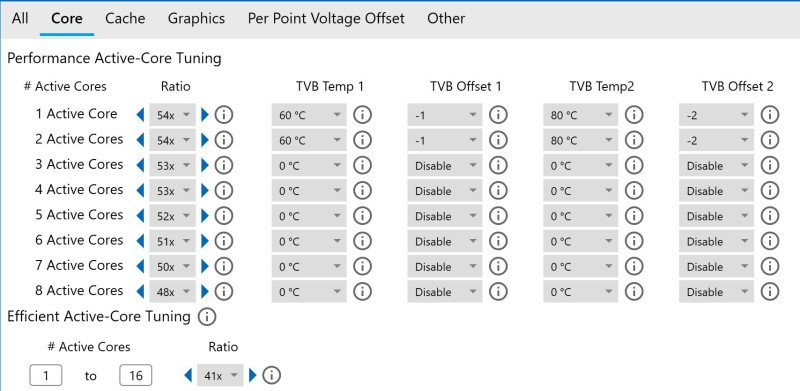This screenshot has height=391, width=800.
Task: Expand TVB Offset 2 dropdown showing -2 for 2 Active Cores
Action: point(716,140)
